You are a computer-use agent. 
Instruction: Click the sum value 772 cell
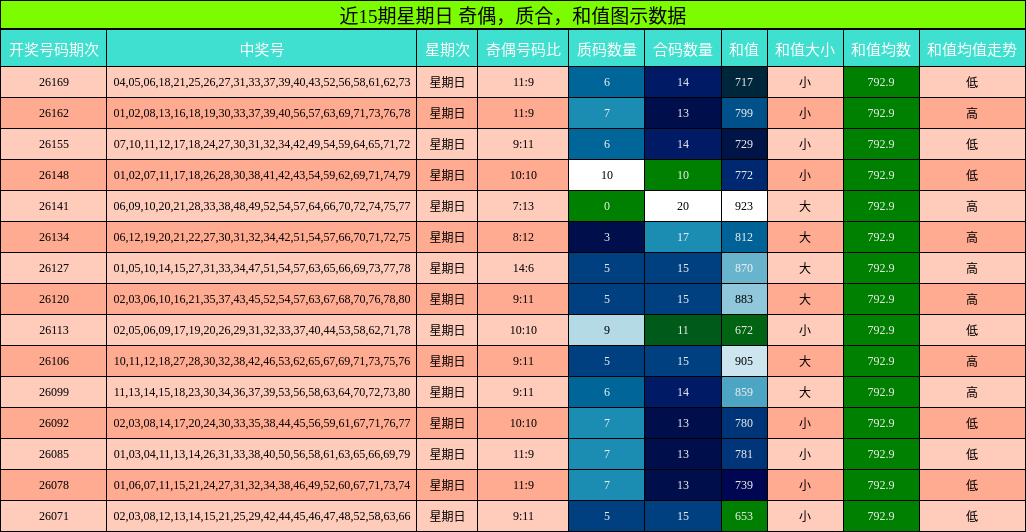(744, 175)
